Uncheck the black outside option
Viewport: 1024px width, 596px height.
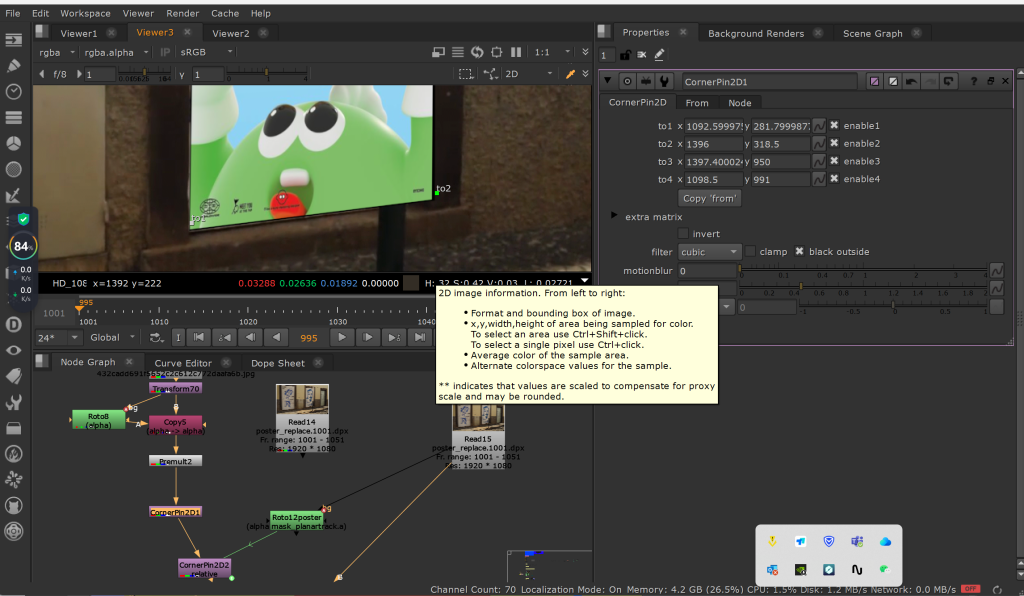point(799,251)
